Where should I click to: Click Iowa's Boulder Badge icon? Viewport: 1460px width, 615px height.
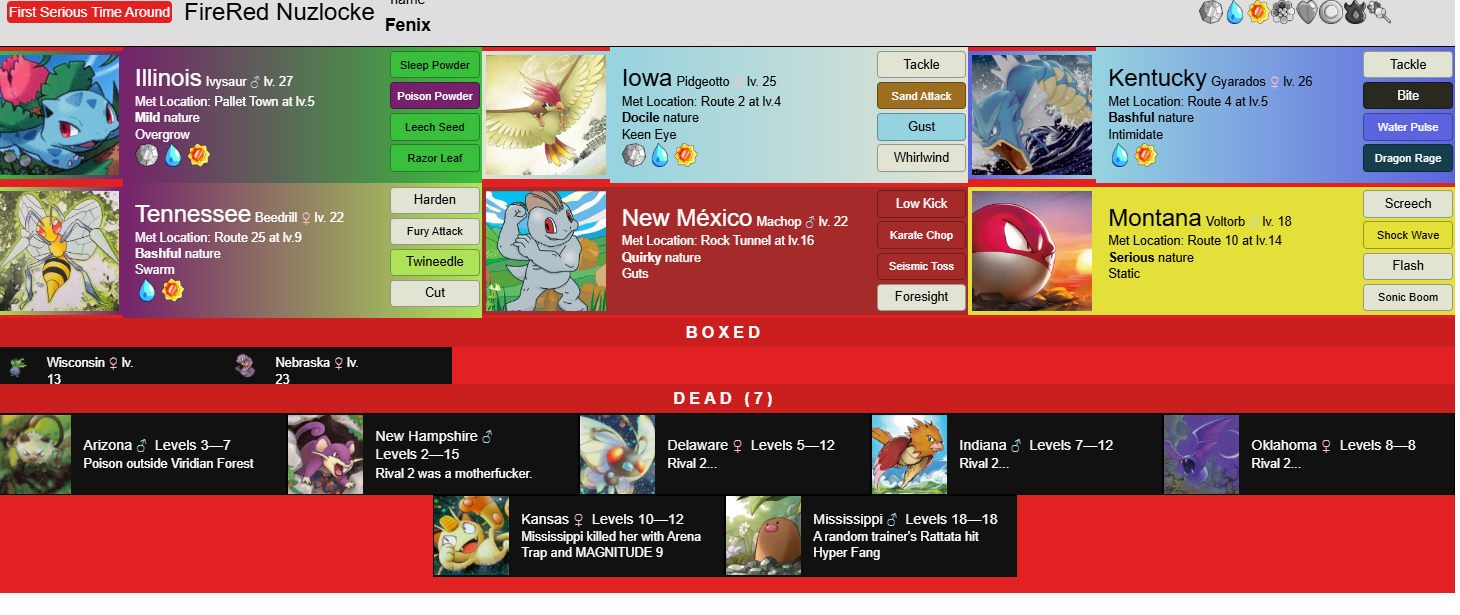pos(634,155)
